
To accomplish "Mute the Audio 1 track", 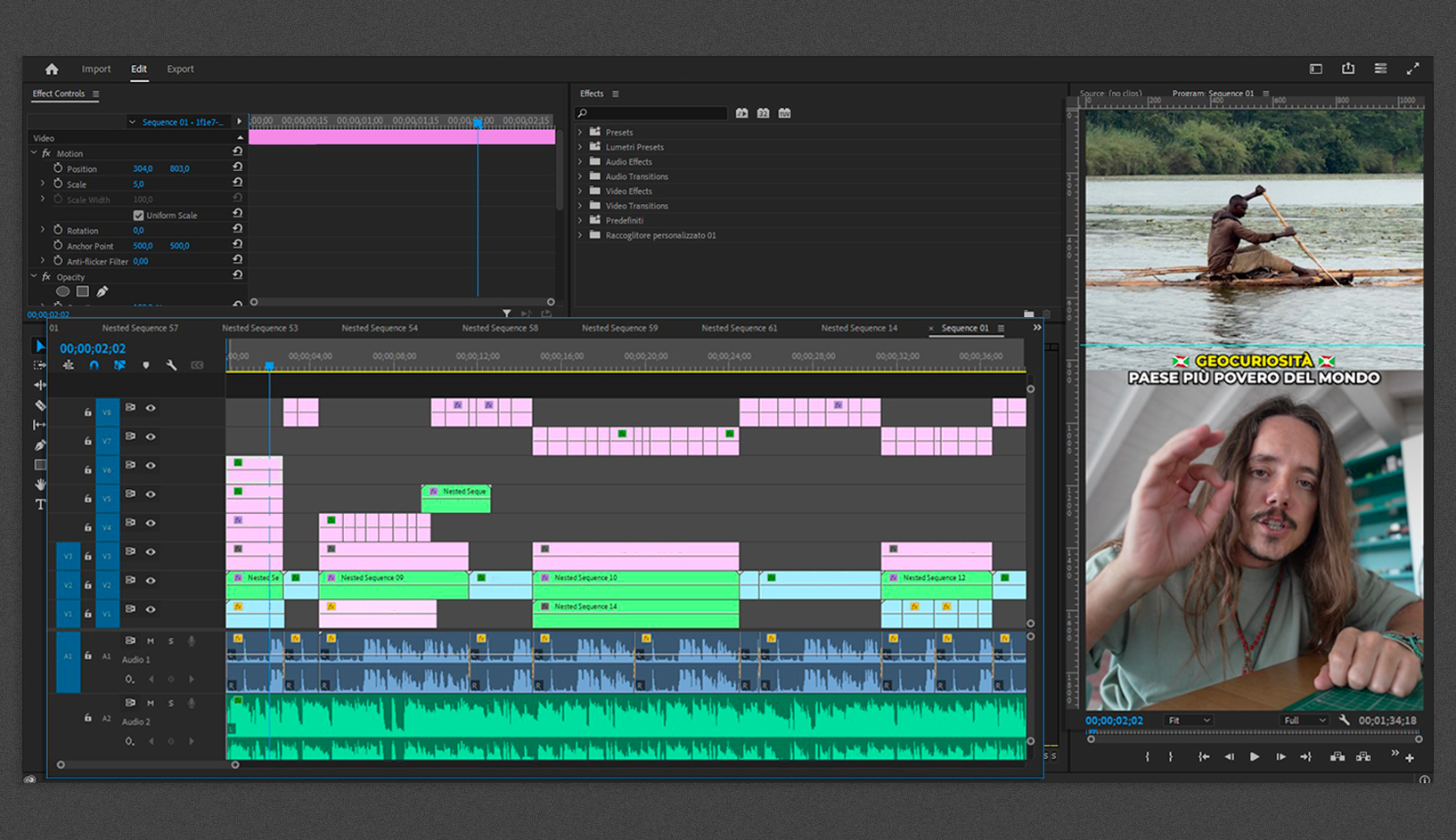I will point(151,641).
